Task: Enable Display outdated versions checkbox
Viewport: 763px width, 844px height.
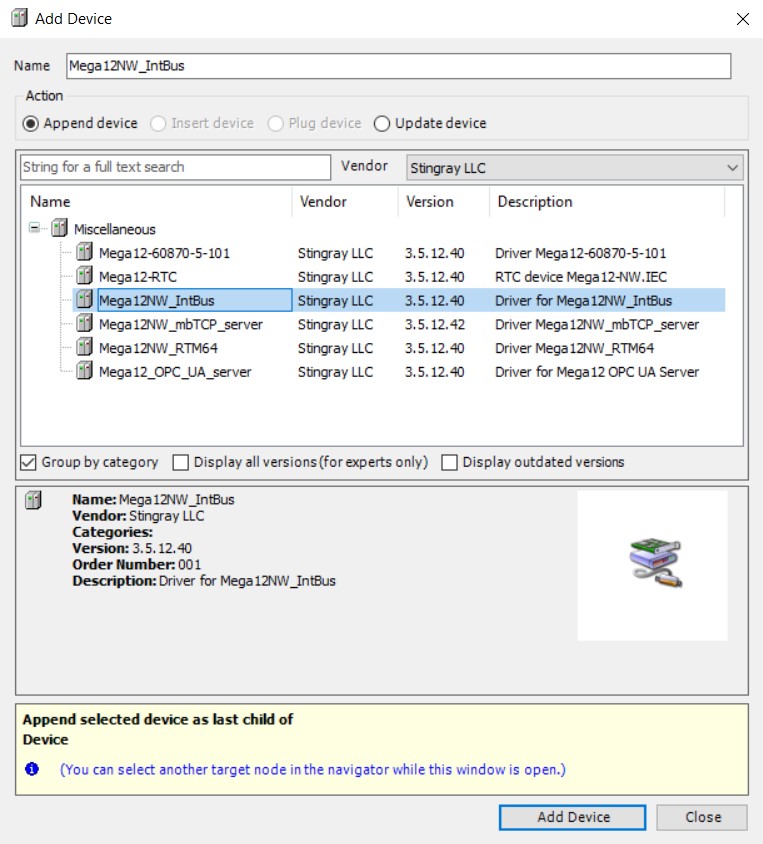Action: coord(450,462)
